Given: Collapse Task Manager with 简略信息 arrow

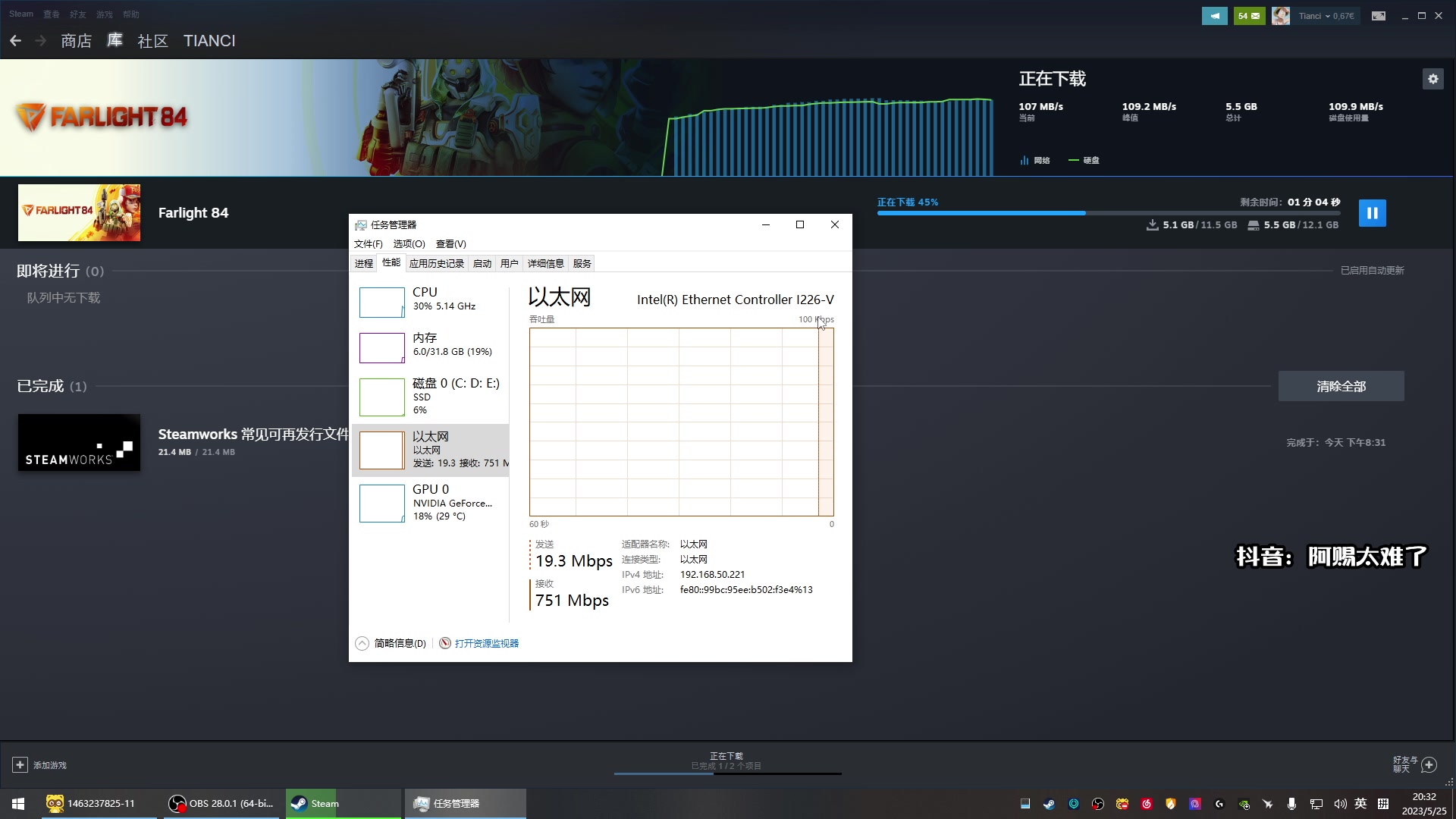Looking at the screenshot, I should pos(362,643).
